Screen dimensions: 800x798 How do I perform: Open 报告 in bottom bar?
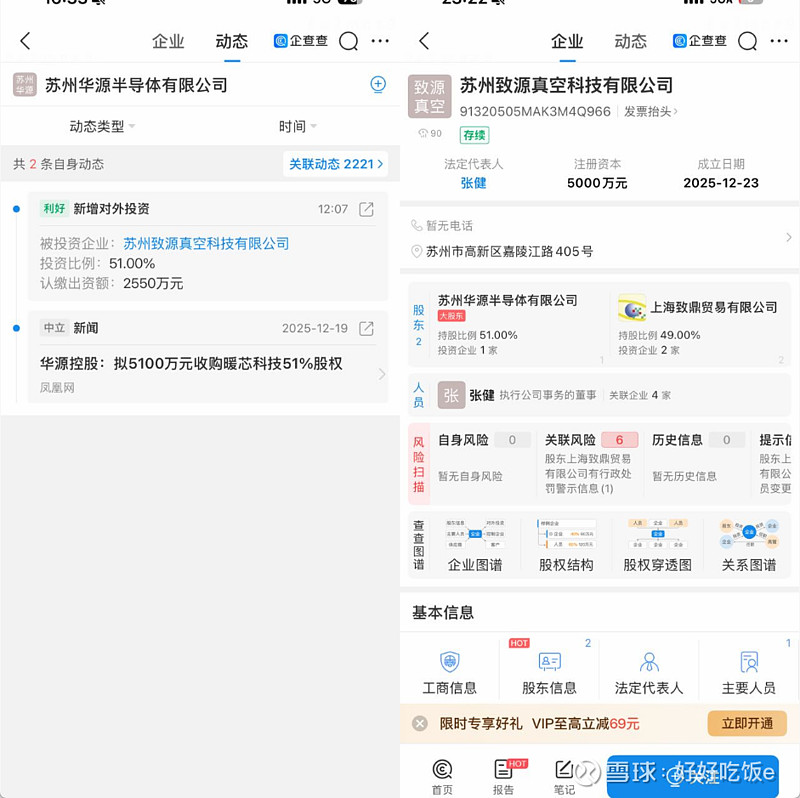point(504,777)
